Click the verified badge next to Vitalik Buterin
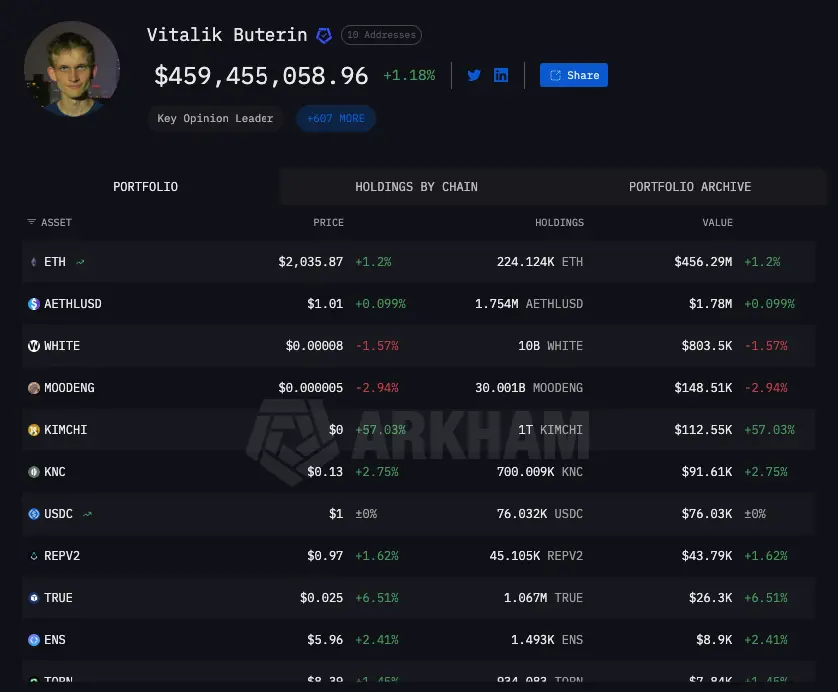The width and height of the screenshot is (838, 692). pos(323,34)
